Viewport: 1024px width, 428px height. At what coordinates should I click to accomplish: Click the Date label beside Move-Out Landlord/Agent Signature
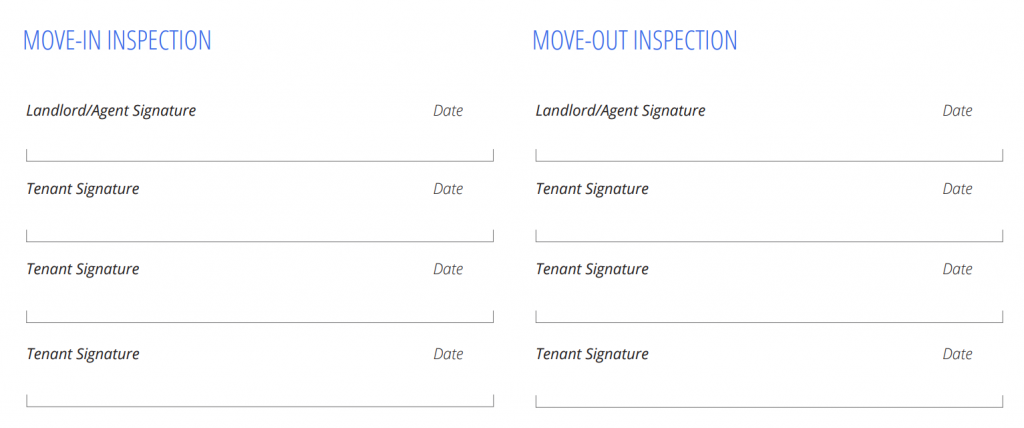[x=957, y=111]
